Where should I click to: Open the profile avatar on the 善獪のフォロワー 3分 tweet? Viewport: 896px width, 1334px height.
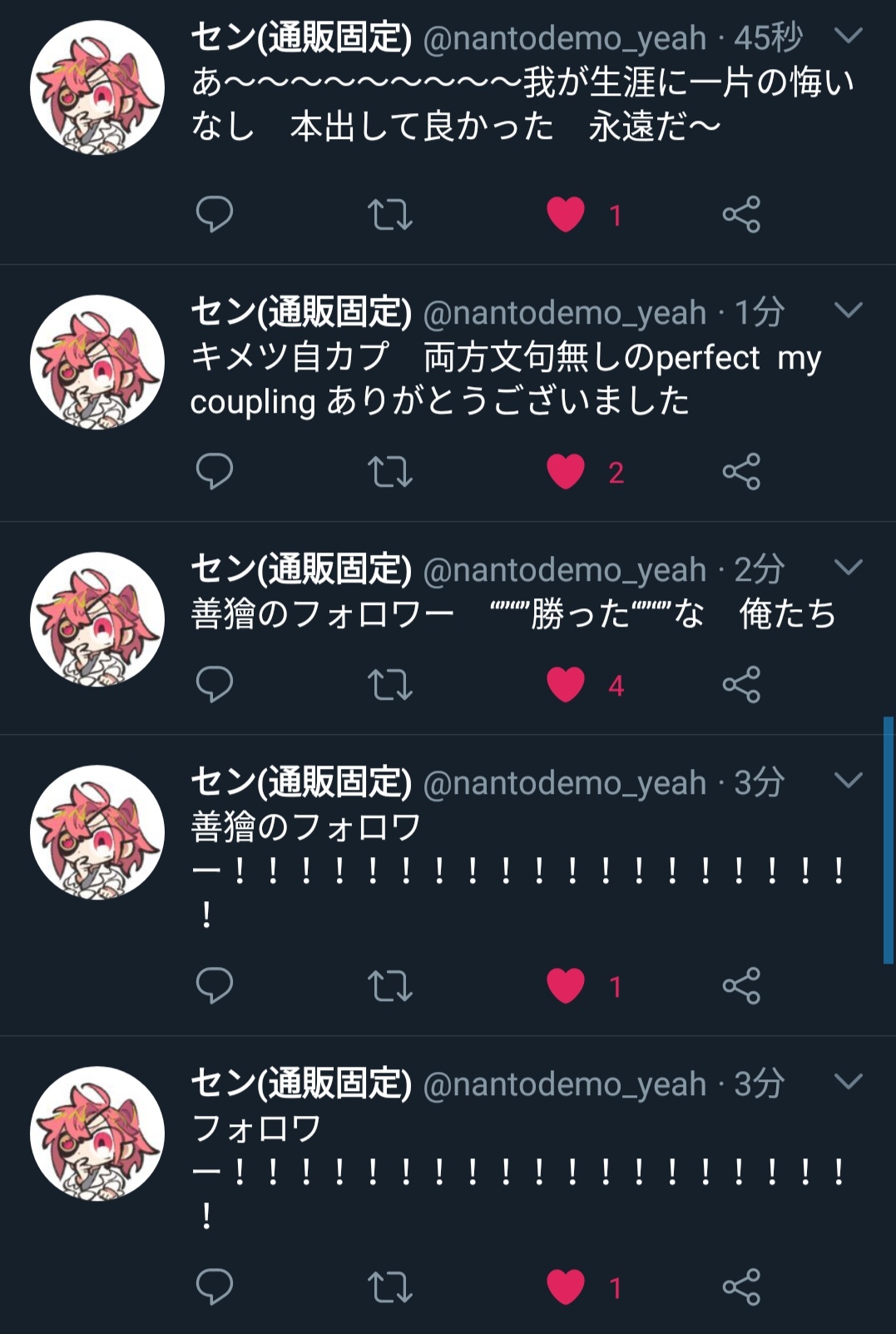(x=97, y=832)
